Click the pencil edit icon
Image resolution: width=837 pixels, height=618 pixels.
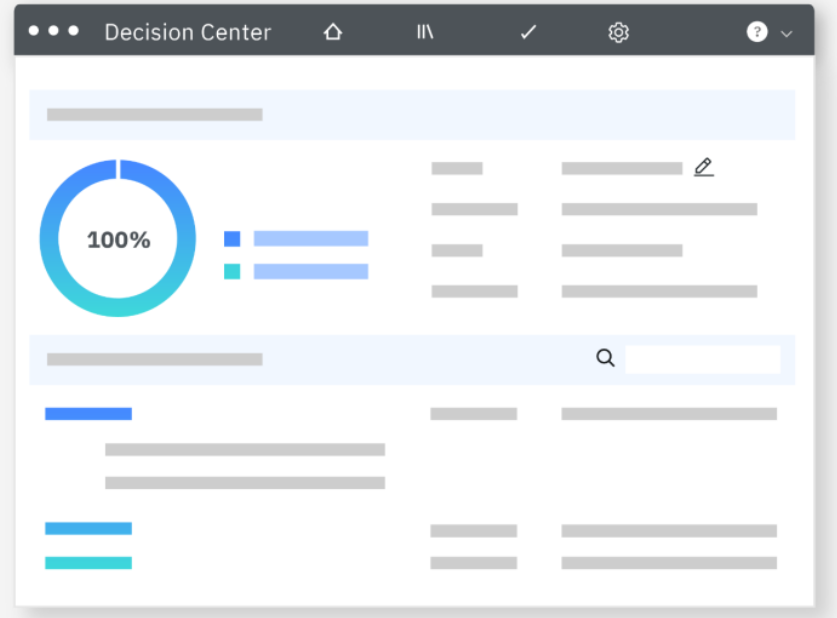(704, 167)
